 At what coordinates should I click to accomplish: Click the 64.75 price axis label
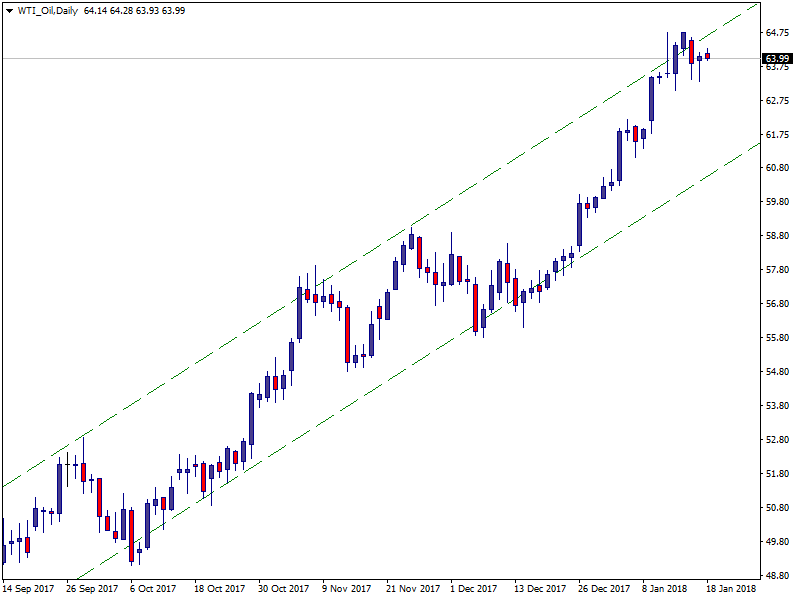tap(777, 33)
